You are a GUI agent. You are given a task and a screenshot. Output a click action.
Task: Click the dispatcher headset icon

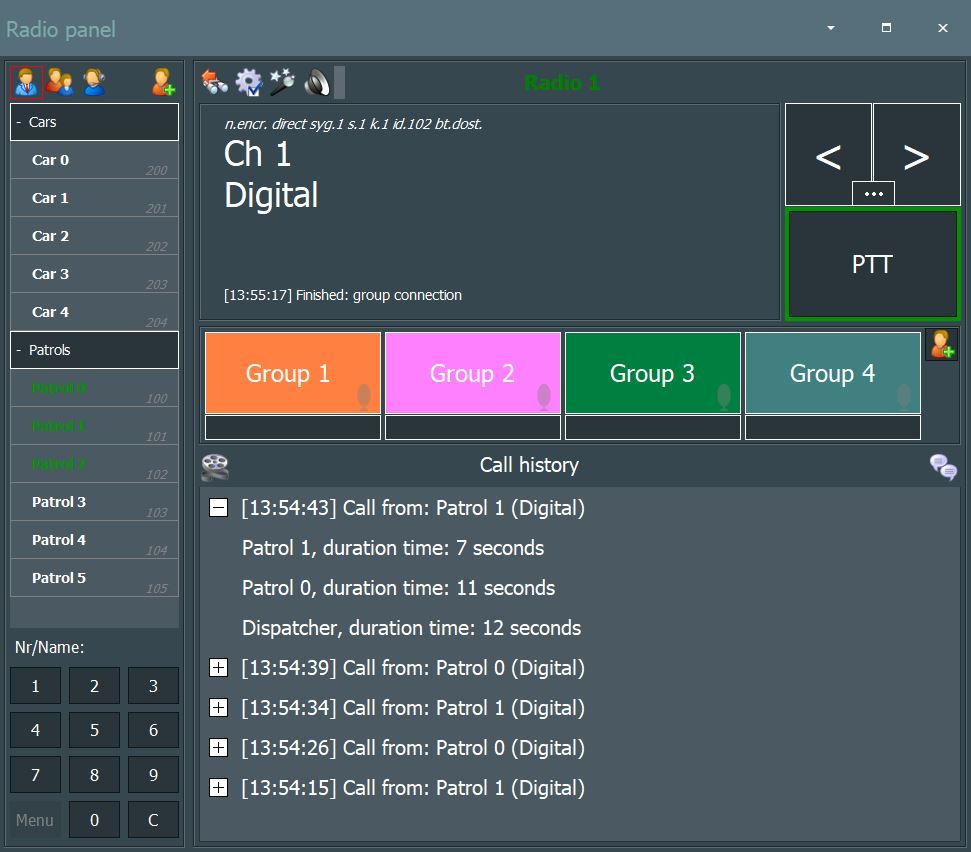95,82
